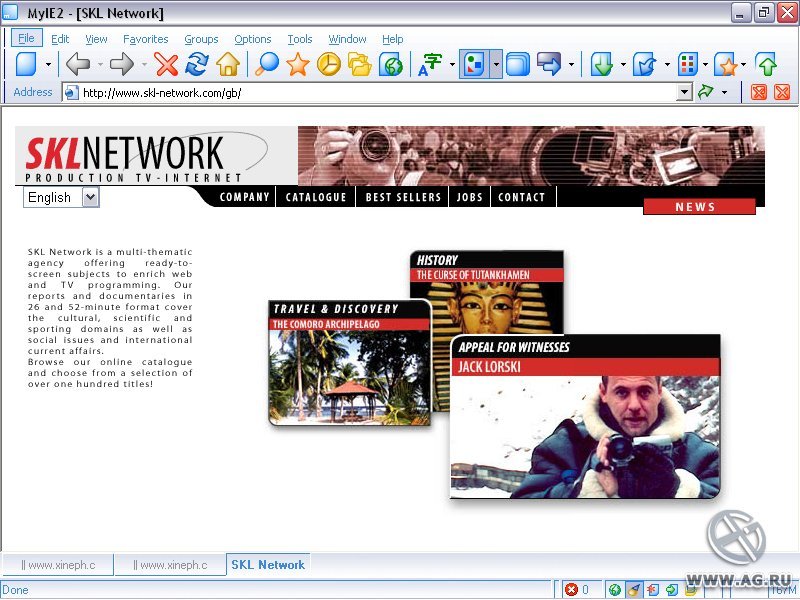Open the Tools menu

[299, 39]
